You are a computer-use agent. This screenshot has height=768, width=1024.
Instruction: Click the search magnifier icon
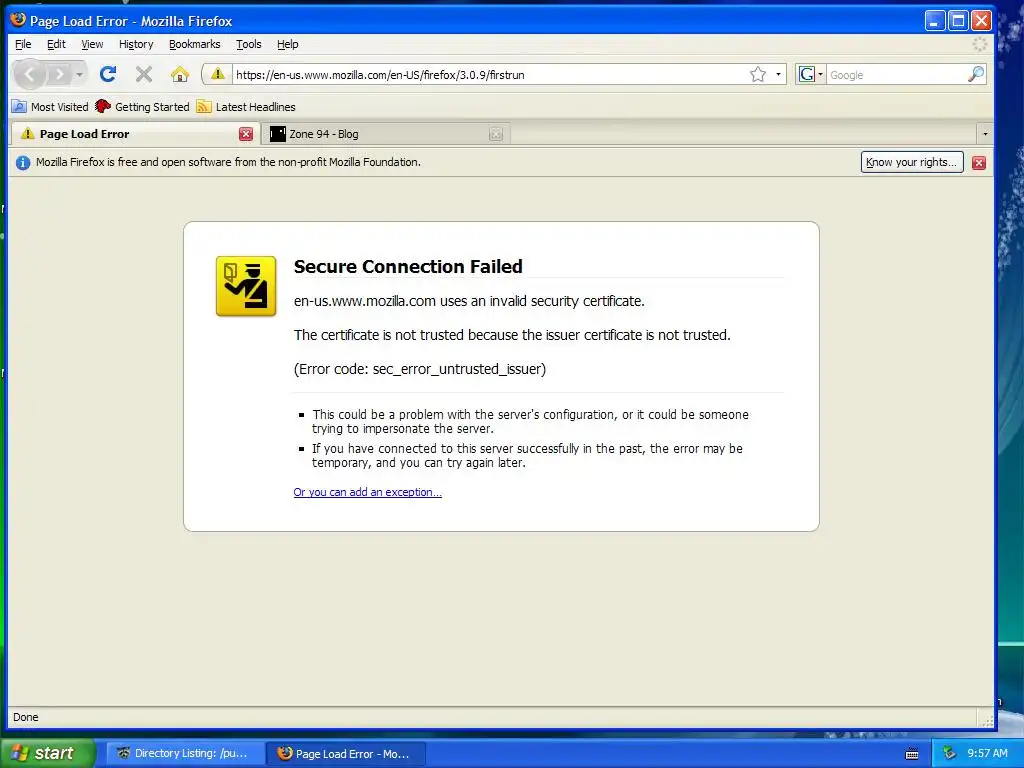click(976, 74)
